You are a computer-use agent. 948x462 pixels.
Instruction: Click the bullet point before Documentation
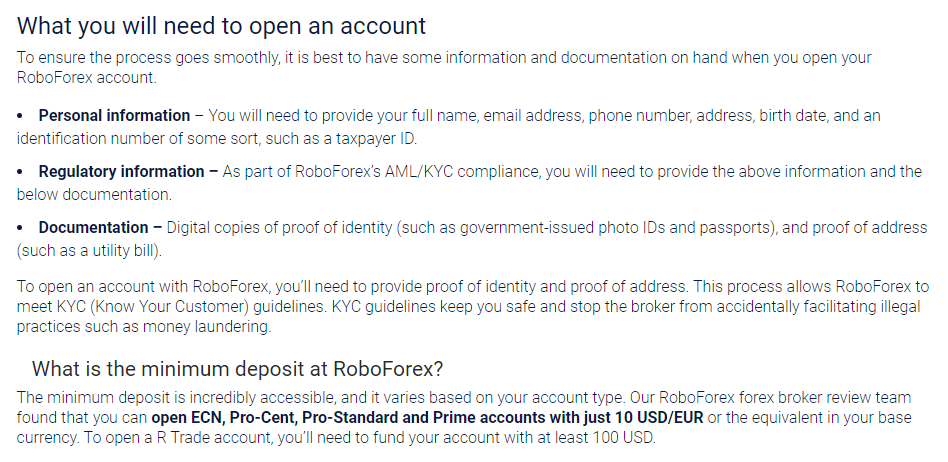pyautogui.click(x=20, y=228)
